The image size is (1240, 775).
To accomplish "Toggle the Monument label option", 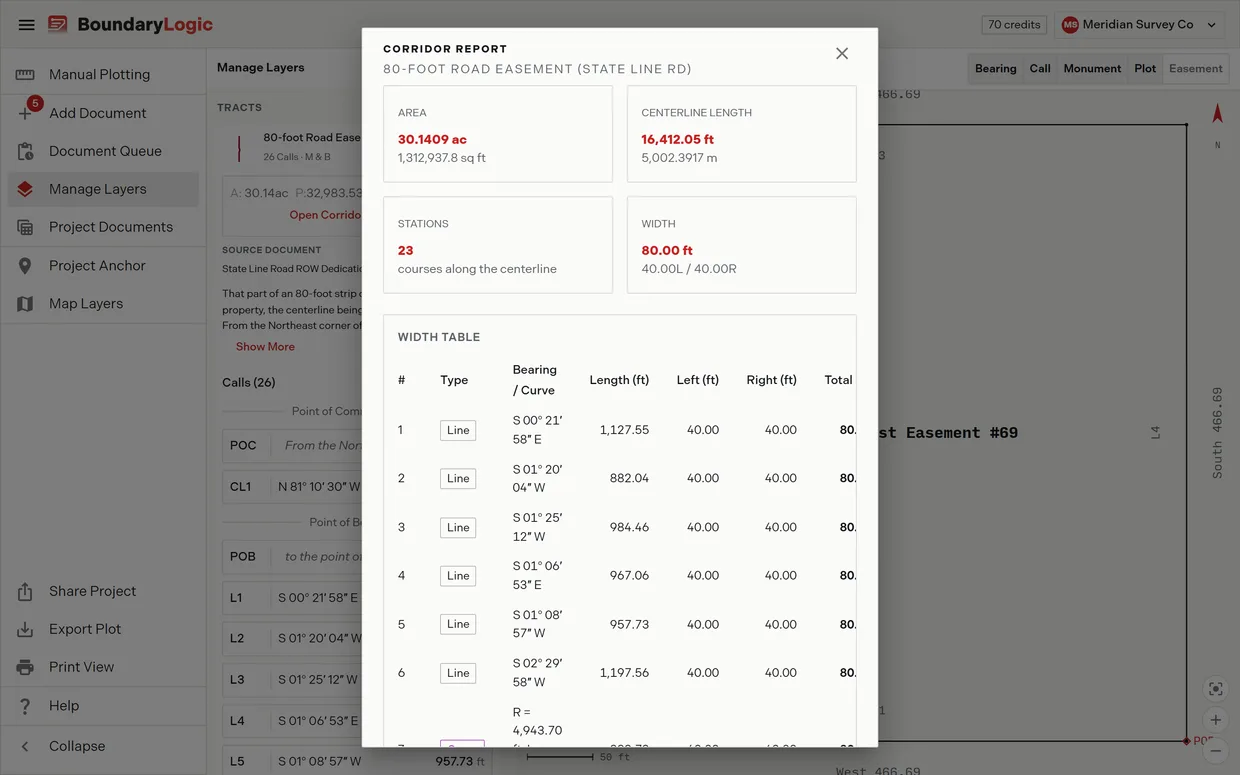I will click(x=1092, y=69).
